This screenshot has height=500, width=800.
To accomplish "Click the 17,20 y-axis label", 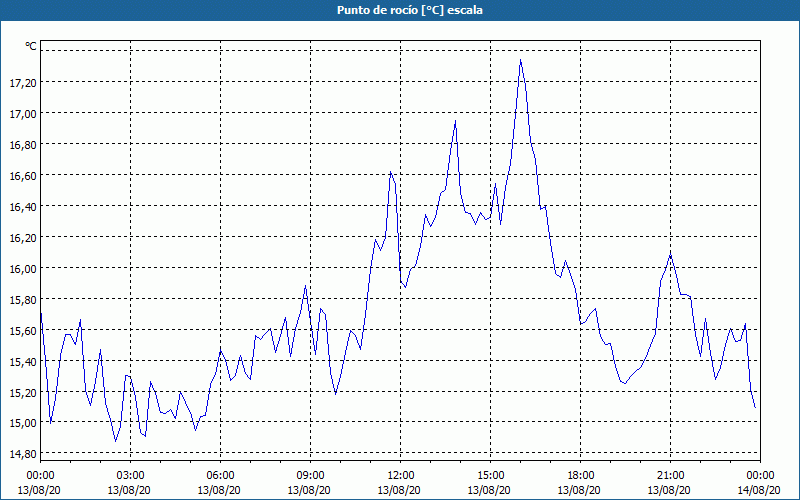I will 23,82.
